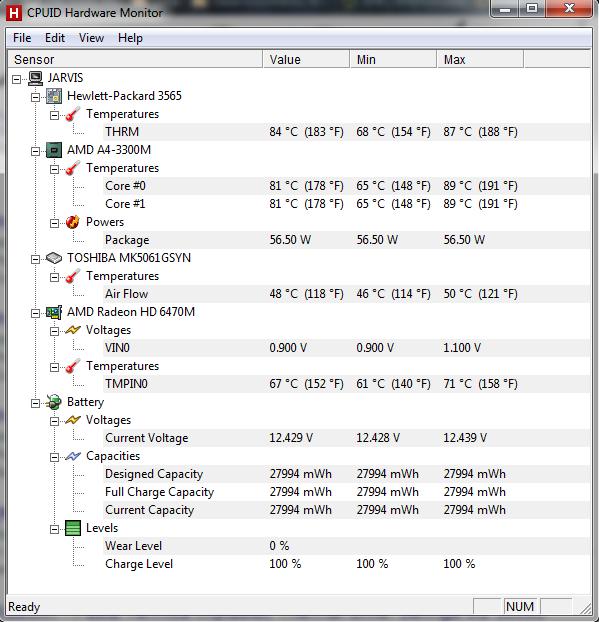This screenshot has width=599, height=622.
Task: Click the Voltages lightning icon under AMD Radeon
Action: [73, 330]
